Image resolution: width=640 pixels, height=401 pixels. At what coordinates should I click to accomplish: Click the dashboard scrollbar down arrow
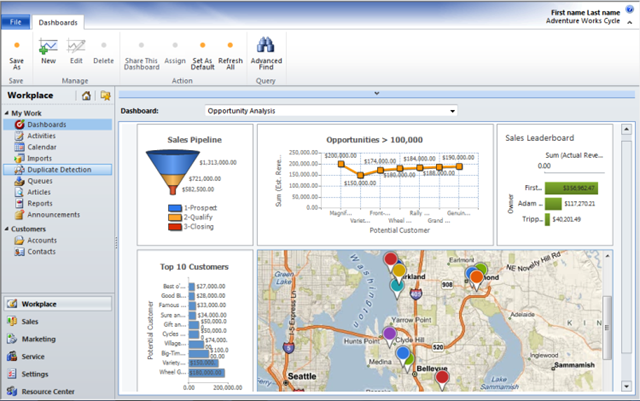click(627, 386)
